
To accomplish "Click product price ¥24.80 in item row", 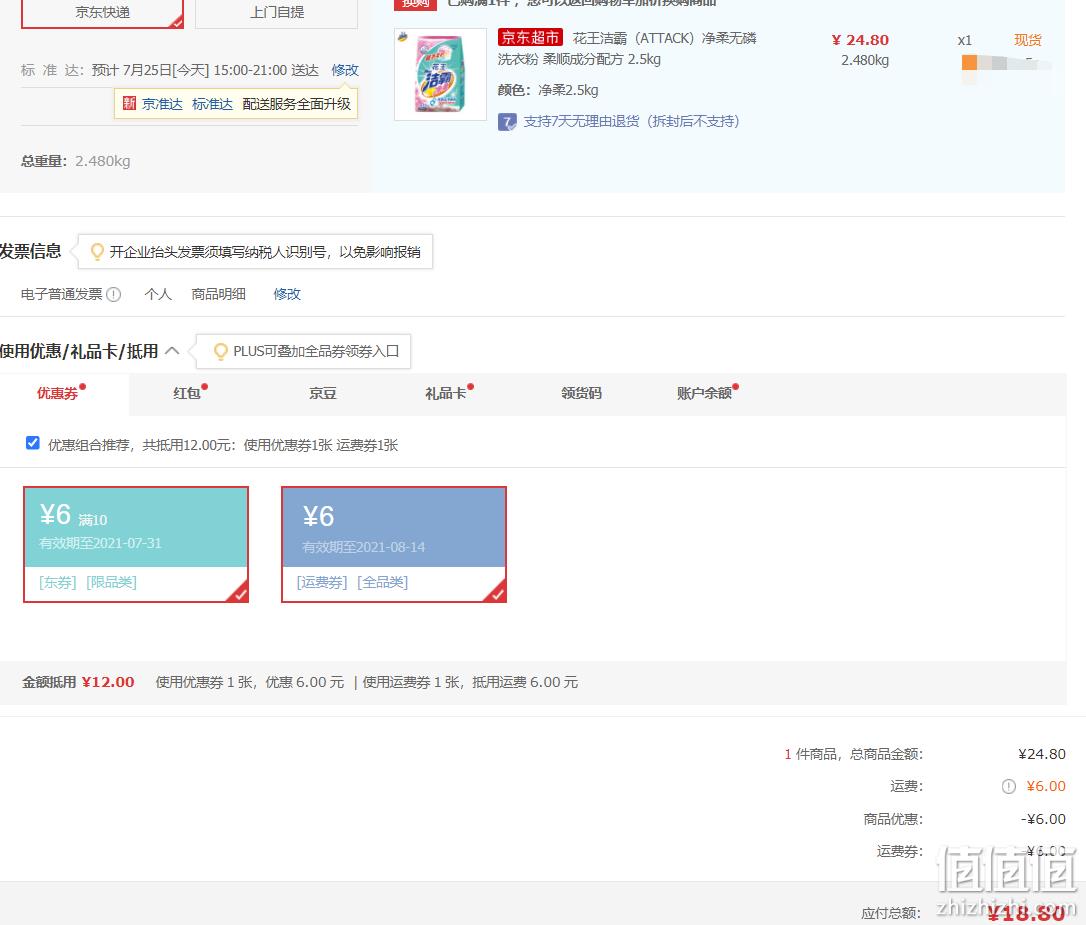I will (x=860, y=40).
